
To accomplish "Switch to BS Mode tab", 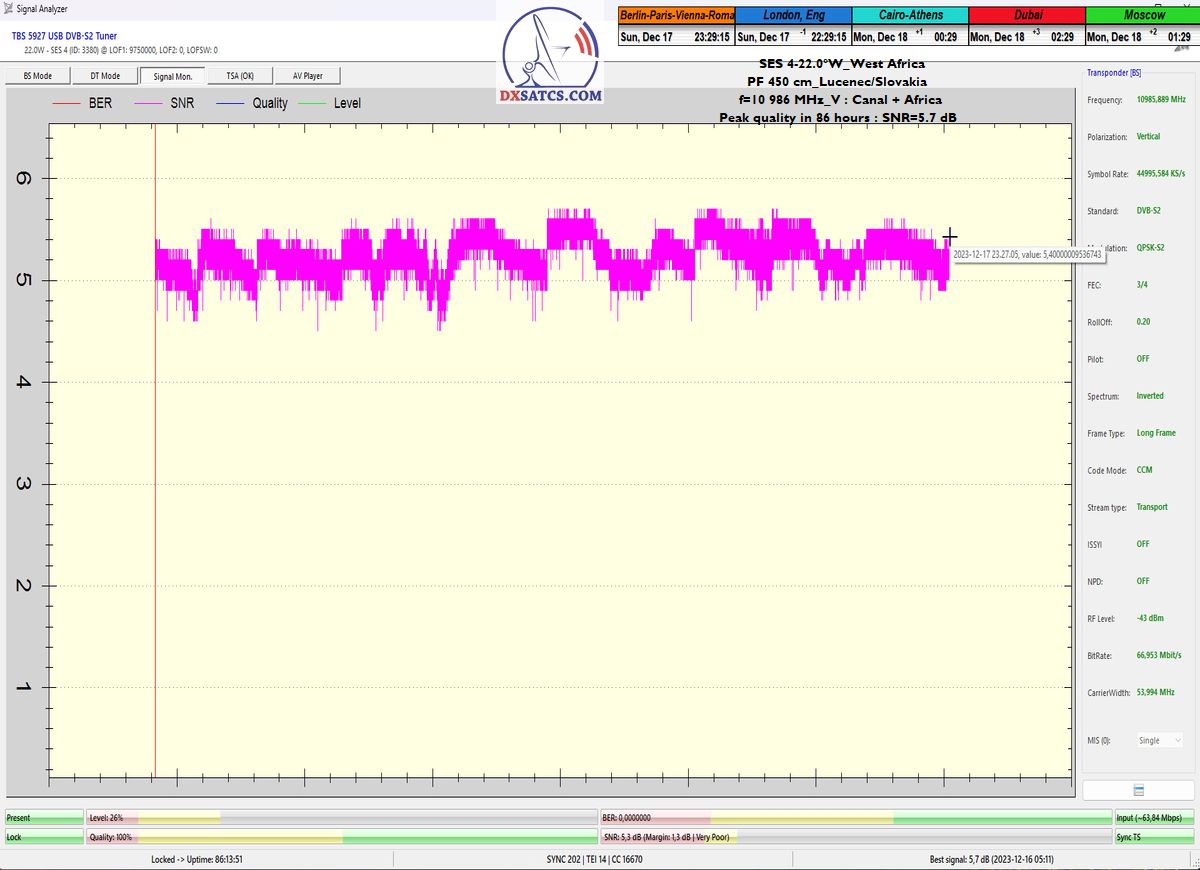I will point(37,76).
